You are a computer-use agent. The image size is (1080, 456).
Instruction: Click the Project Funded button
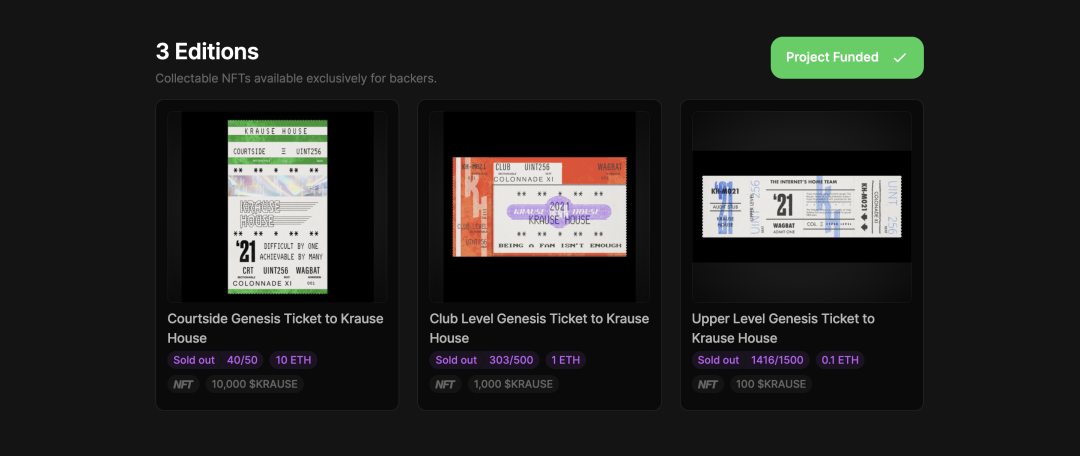click(x=847, y=58)
